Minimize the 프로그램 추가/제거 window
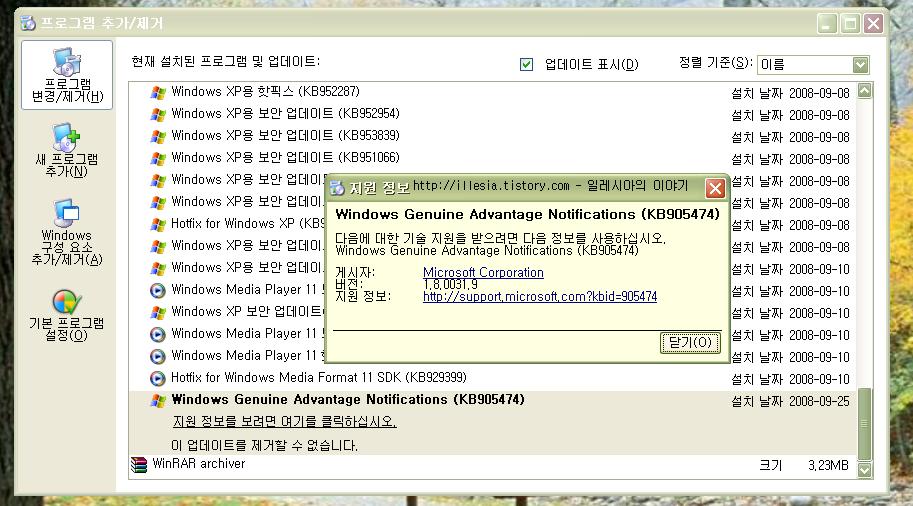This screenshot has height=506, width=913. click(827, 24)
